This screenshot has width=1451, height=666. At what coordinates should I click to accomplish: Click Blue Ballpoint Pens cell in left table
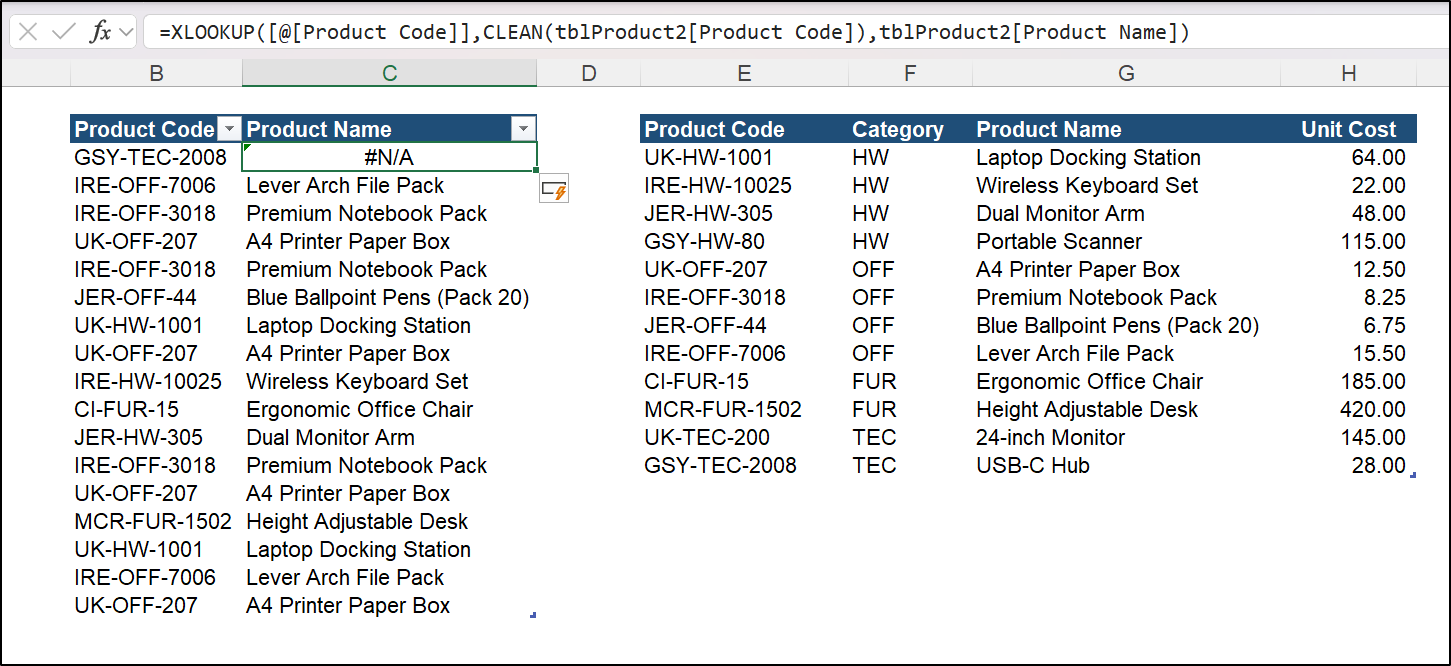[x=388, y=297]
